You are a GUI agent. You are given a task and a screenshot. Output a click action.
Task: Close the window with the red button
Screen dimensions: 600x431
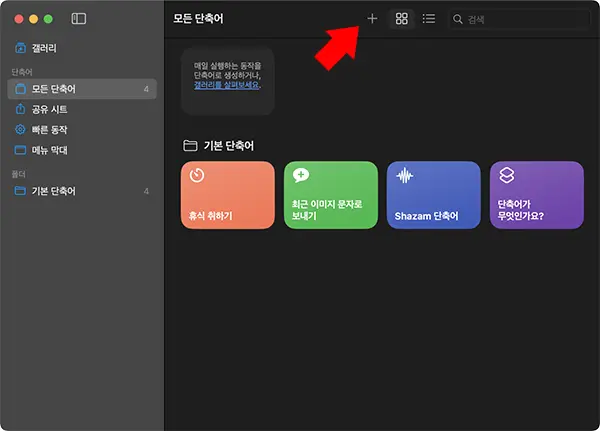tap(19, 19)
